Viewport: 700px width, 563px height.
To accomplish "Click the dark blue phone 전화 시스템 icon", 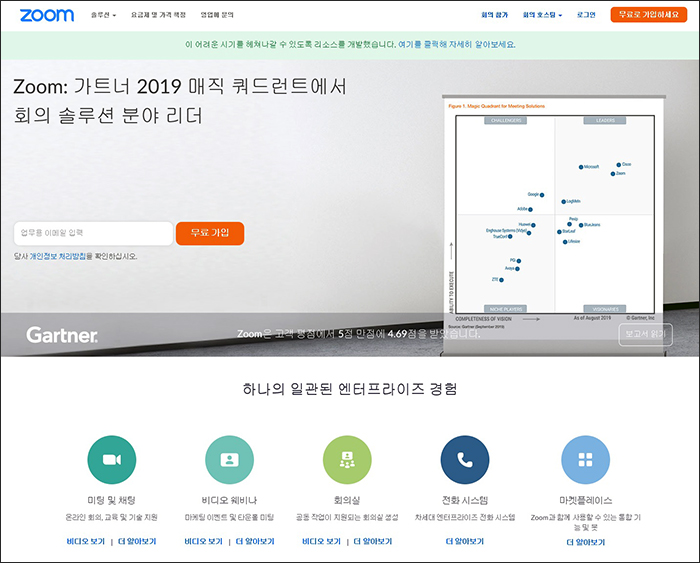I will (465, 459).
